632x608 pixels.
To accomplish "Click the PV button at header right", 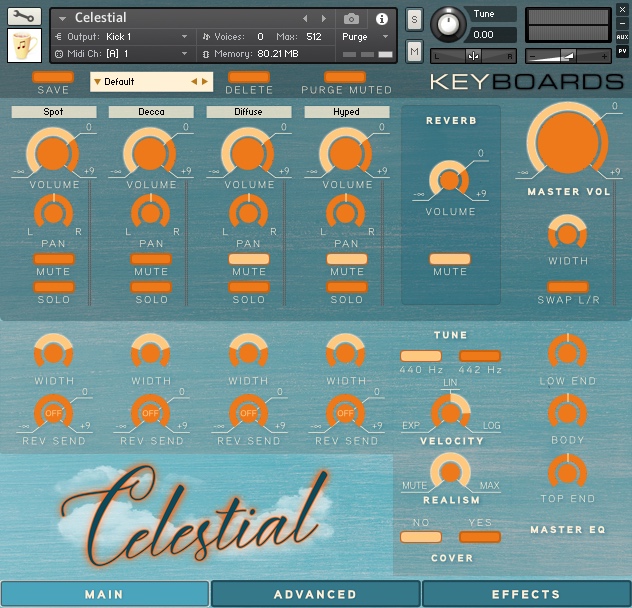I will click(x=622, y=51).
